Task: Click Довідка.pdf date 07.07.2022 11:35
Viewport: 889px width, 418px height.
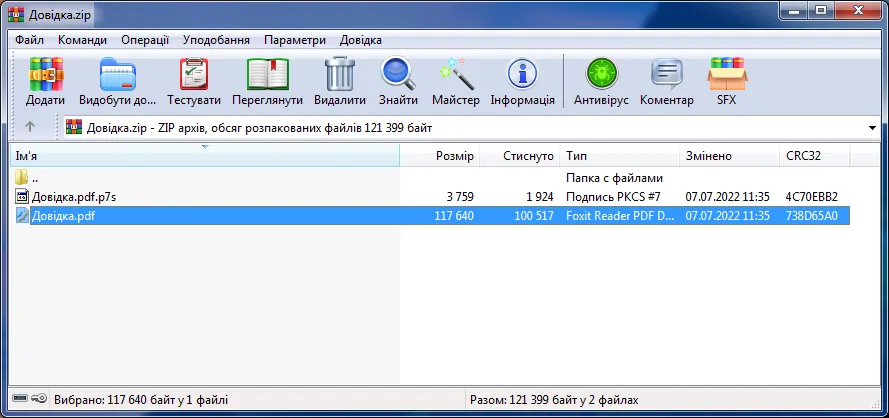Action: point(727,216)
